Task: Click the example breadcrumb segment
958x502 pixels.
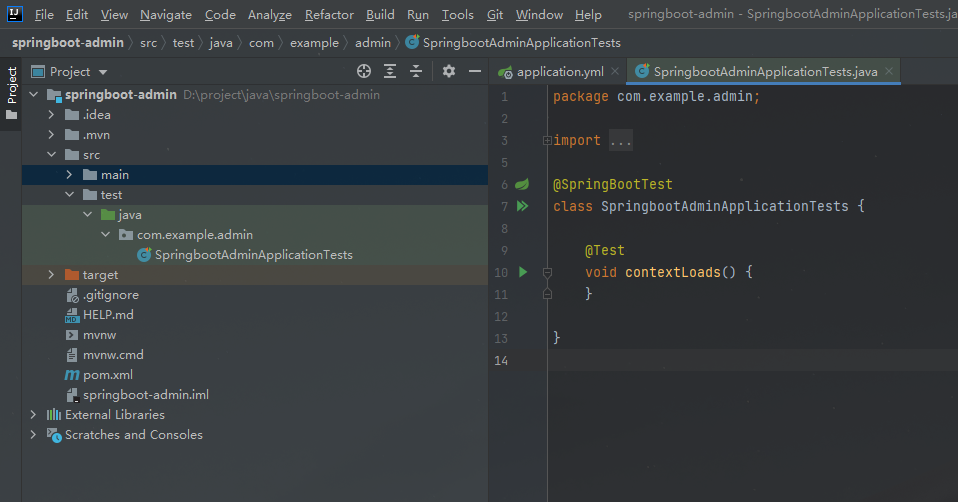Action: coord(314,43)
